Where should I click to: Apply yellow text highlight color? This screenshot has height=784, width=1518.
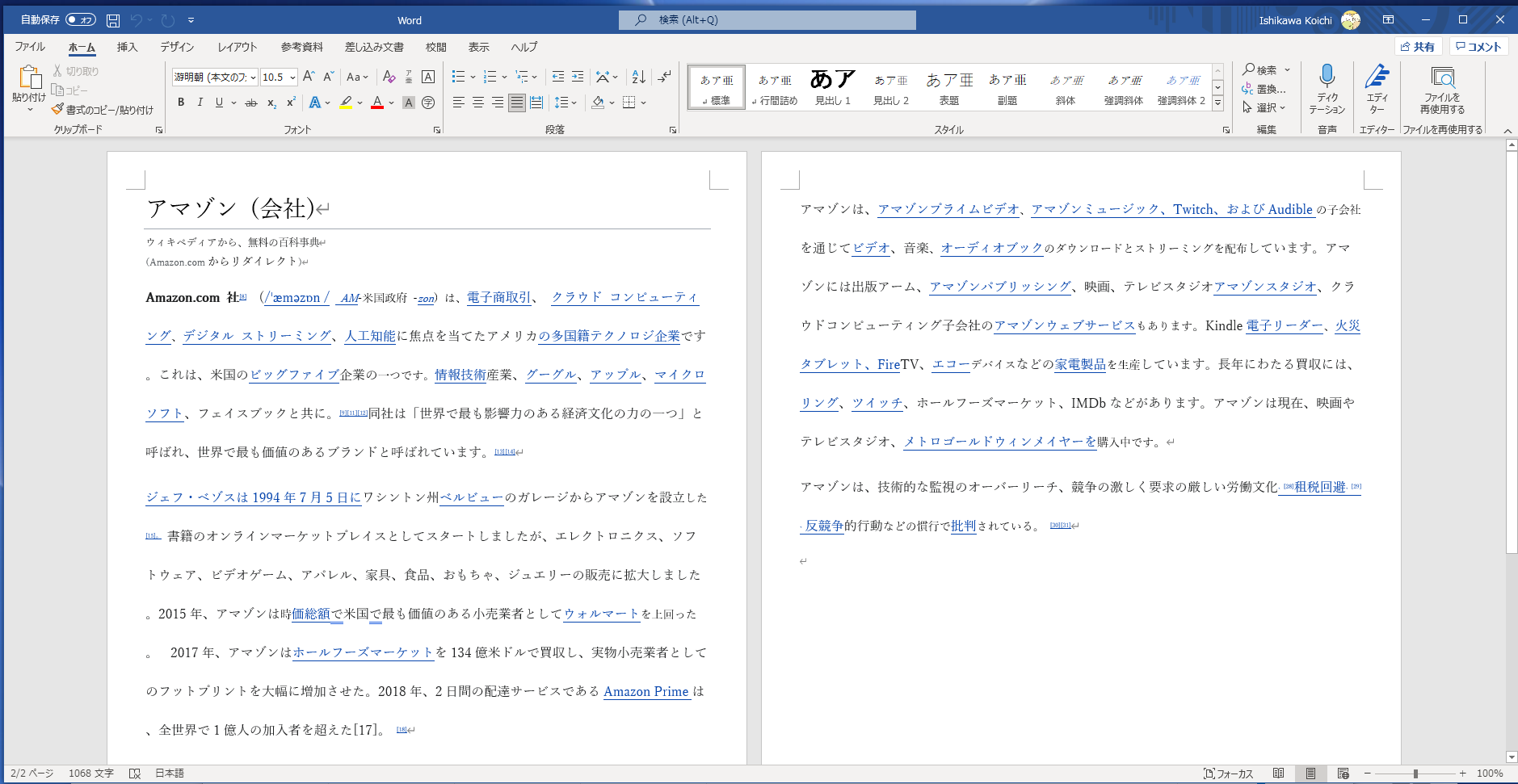click(x=346, y=103)
